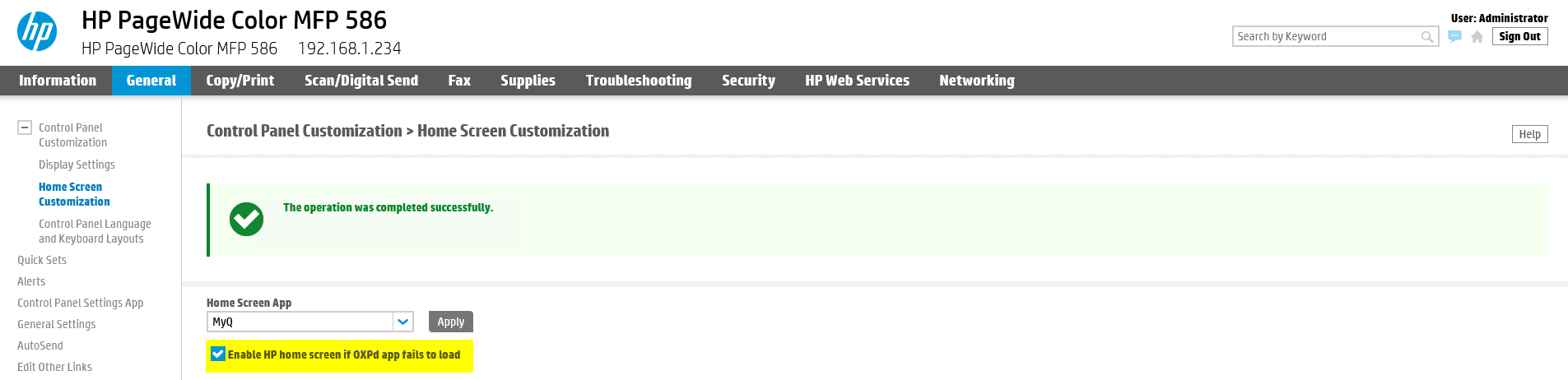Open Display Settings in sidebar
This screenshot has width=1568, height=380.
click(x=77, y=165)
